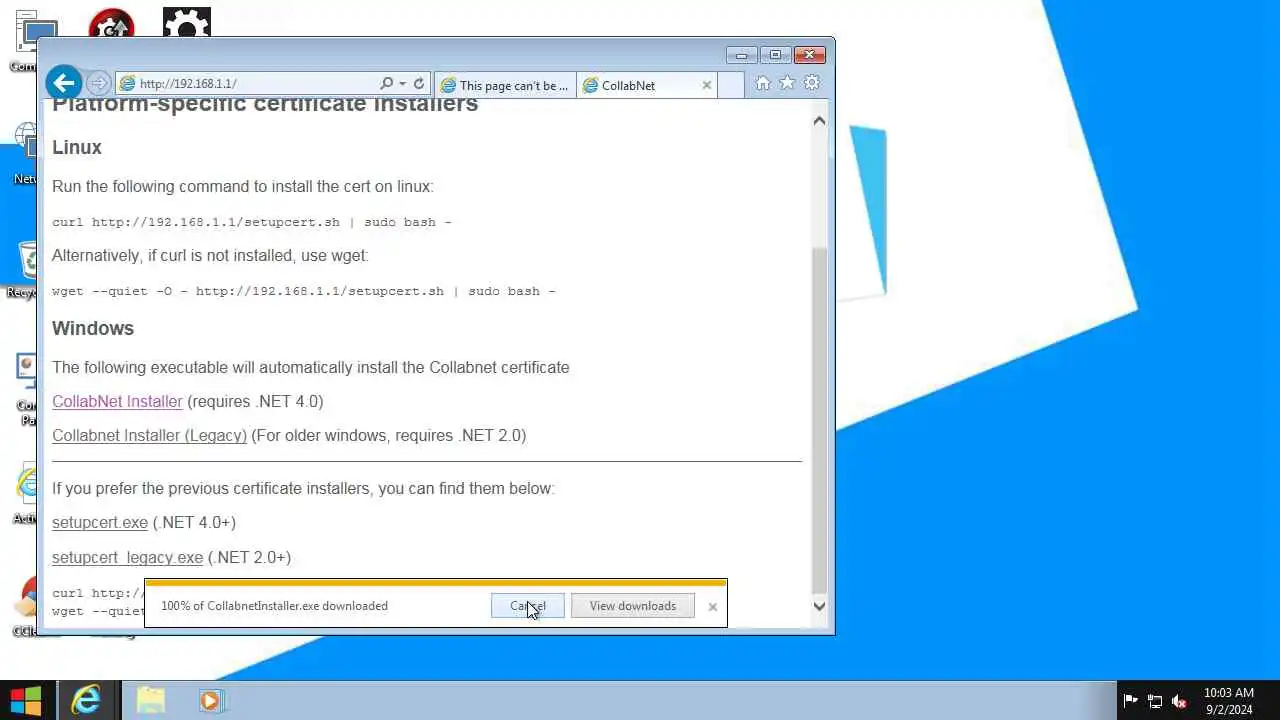
Task: Click the vertical scrollbar thumb
Action: 819,420
